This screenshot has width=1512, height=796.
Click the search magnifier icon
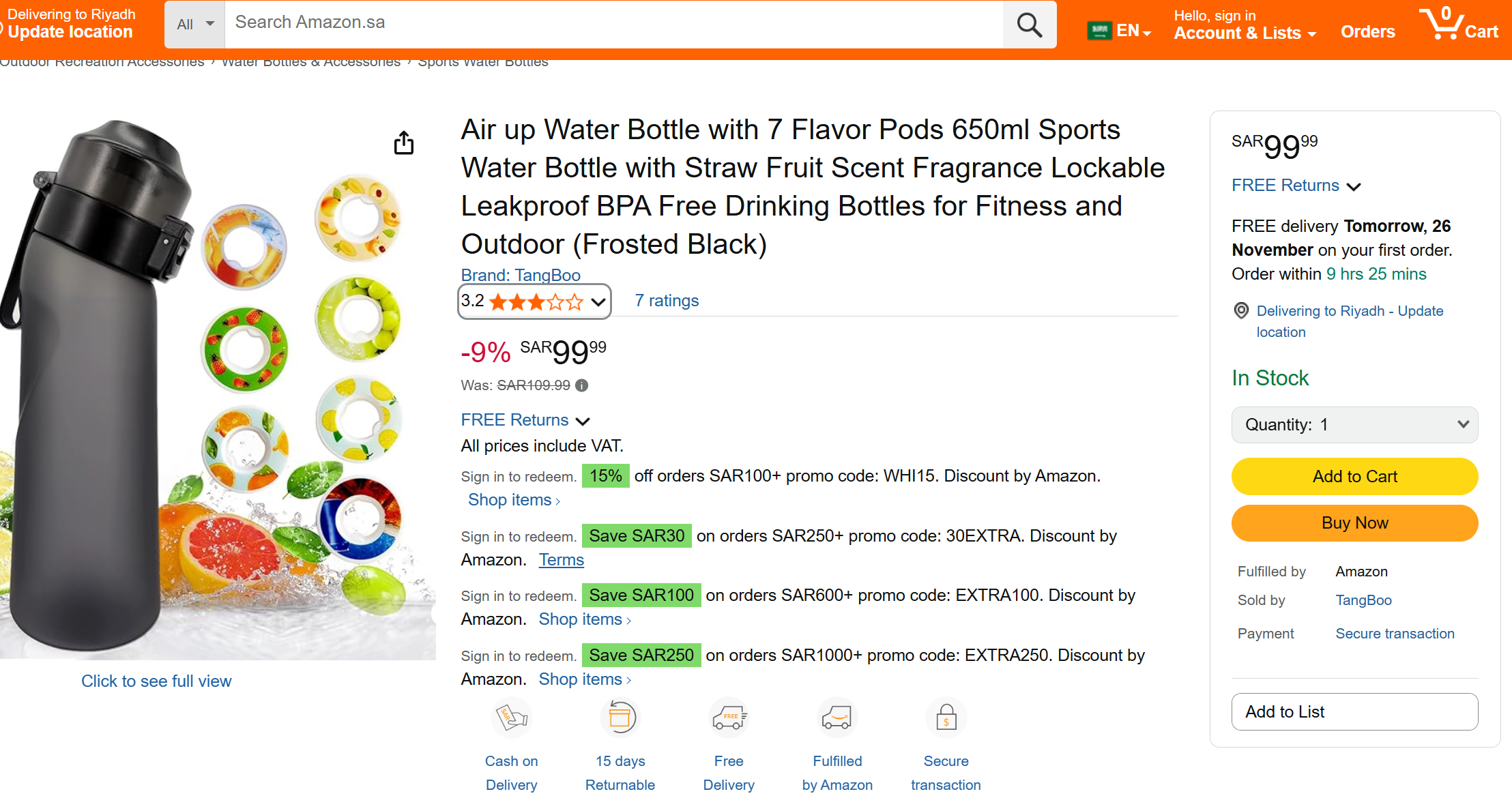[1029, 25]
